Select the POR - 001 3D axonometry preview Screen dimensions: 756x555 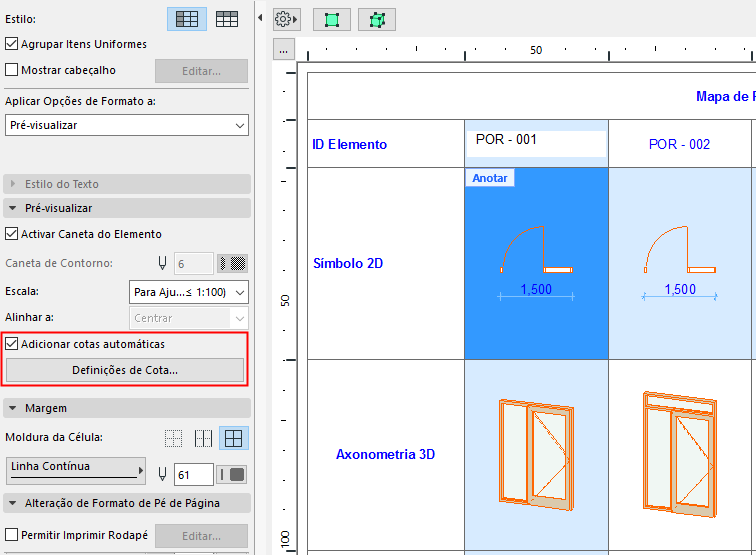(x=537, y=455)
